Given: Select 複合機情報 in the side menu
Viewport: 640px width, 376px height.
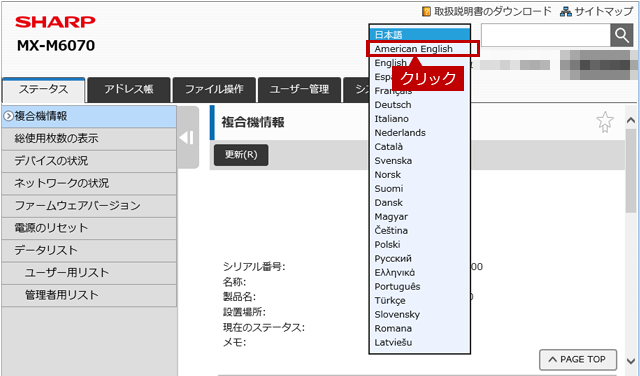Looking at the screenshot, I should pos(89,116).
